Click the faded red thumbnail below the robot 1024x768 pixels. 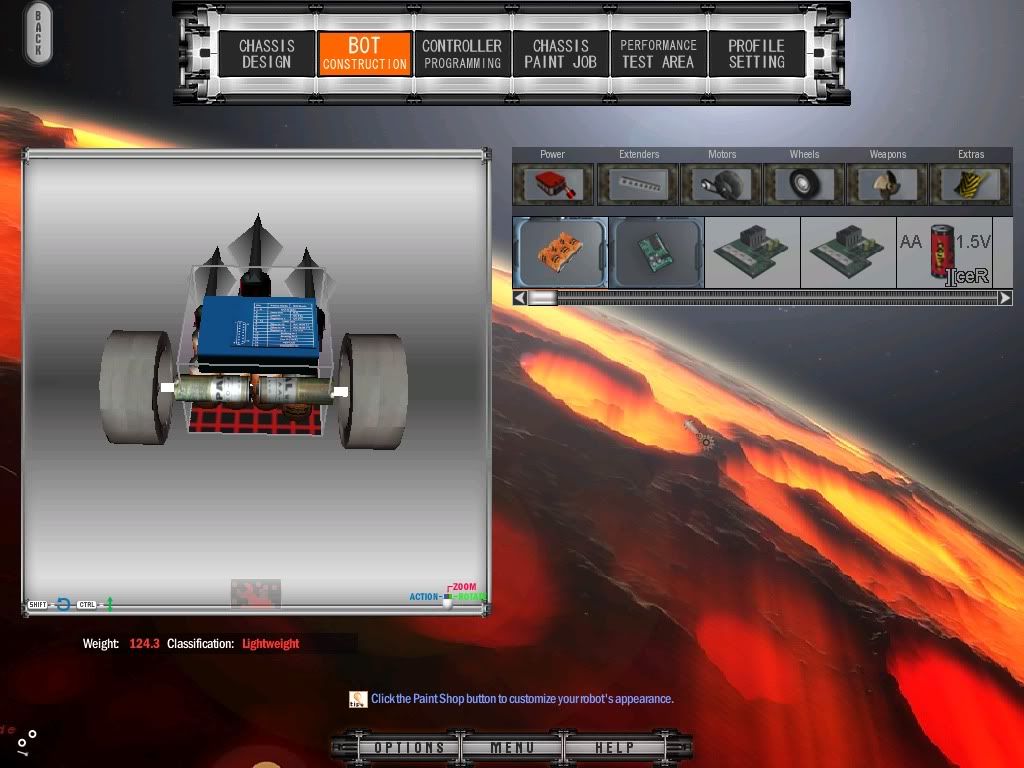(x=256, y=593)
